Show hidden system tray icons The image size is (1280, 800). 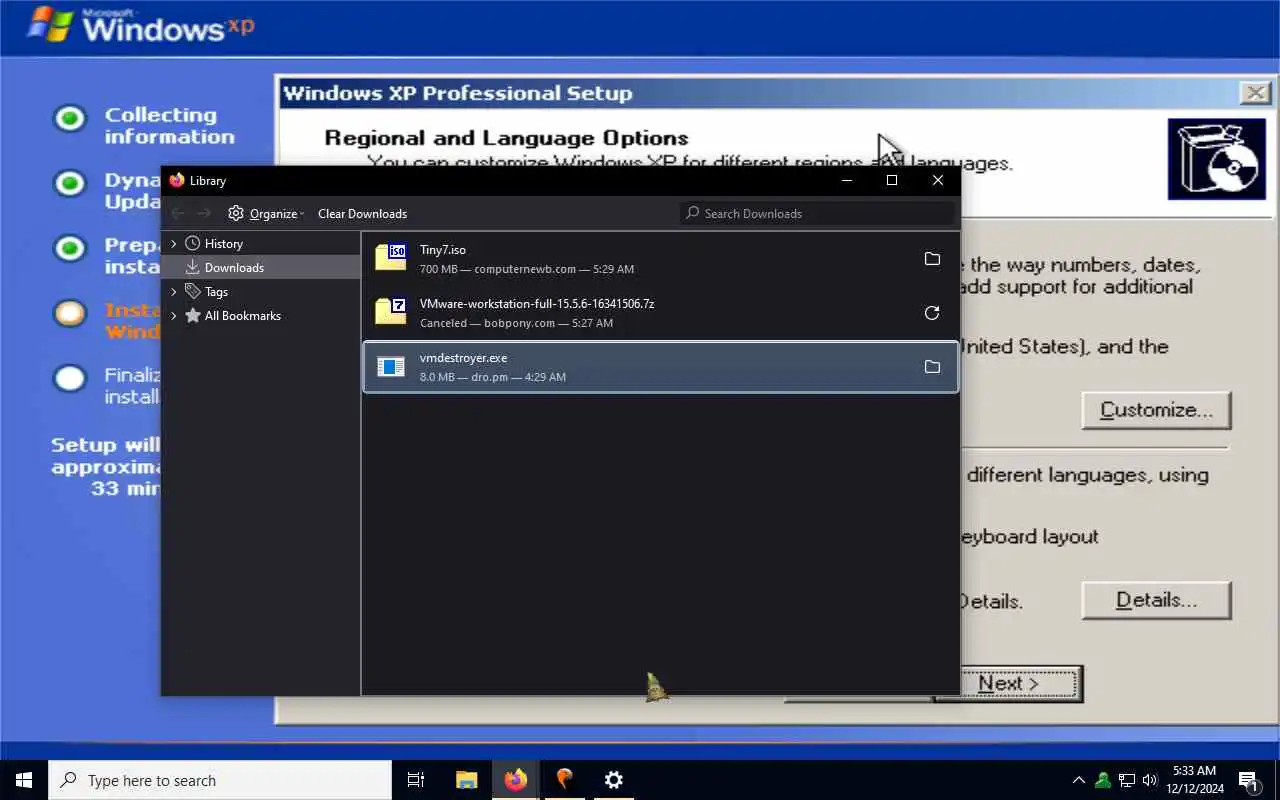pos(1078,780)
